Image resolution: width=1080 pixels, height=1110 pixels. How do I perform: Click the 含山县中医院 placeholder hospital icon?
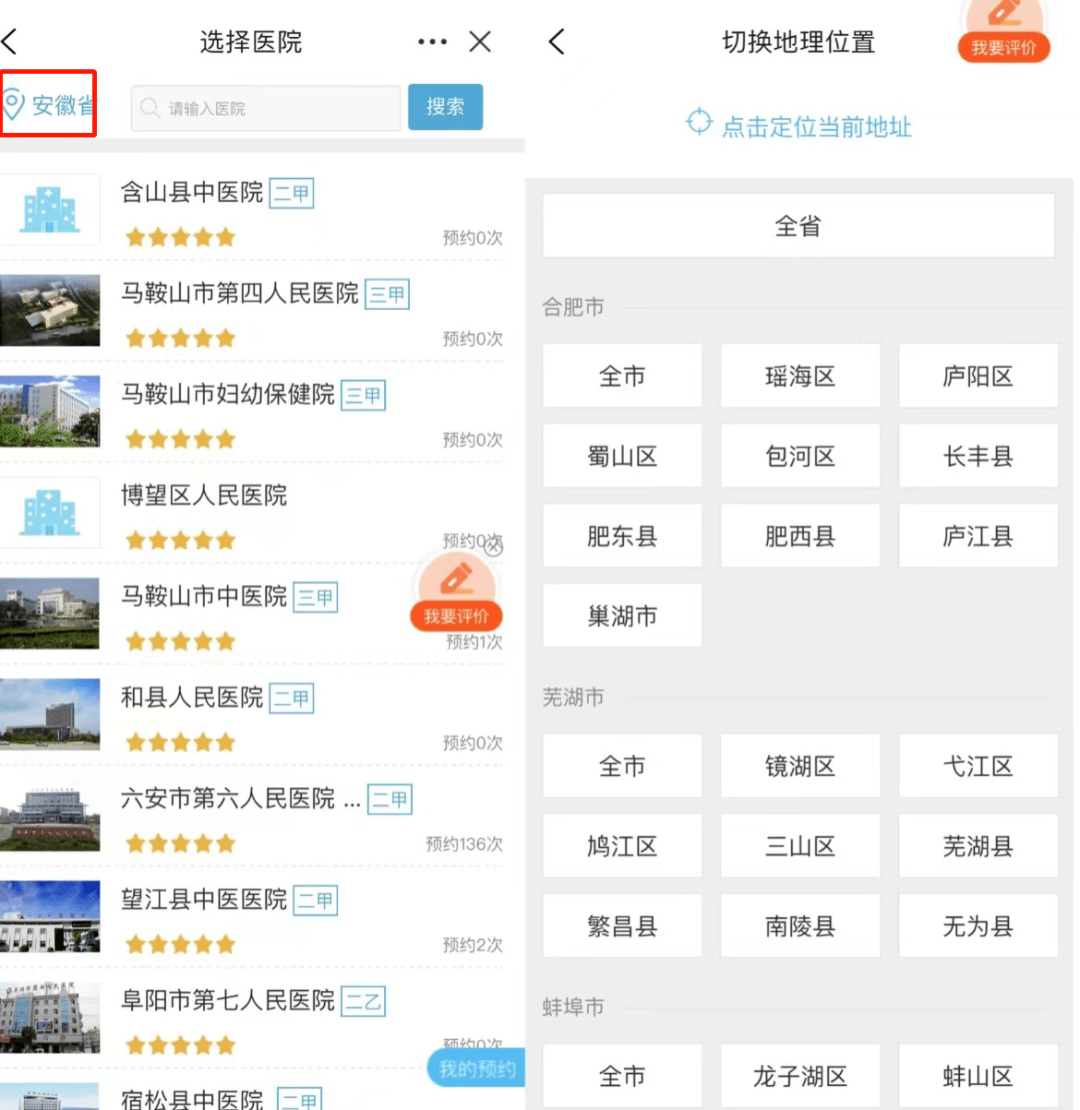tap(50, 209)
